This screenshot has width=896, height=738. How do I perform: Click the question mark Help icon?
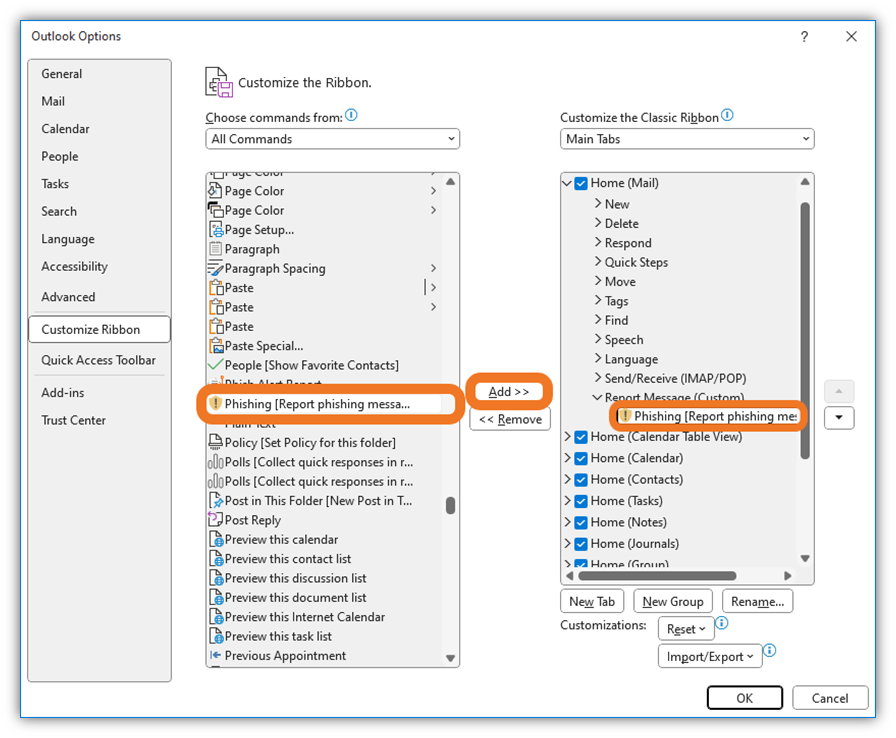[x=805, y=37]
